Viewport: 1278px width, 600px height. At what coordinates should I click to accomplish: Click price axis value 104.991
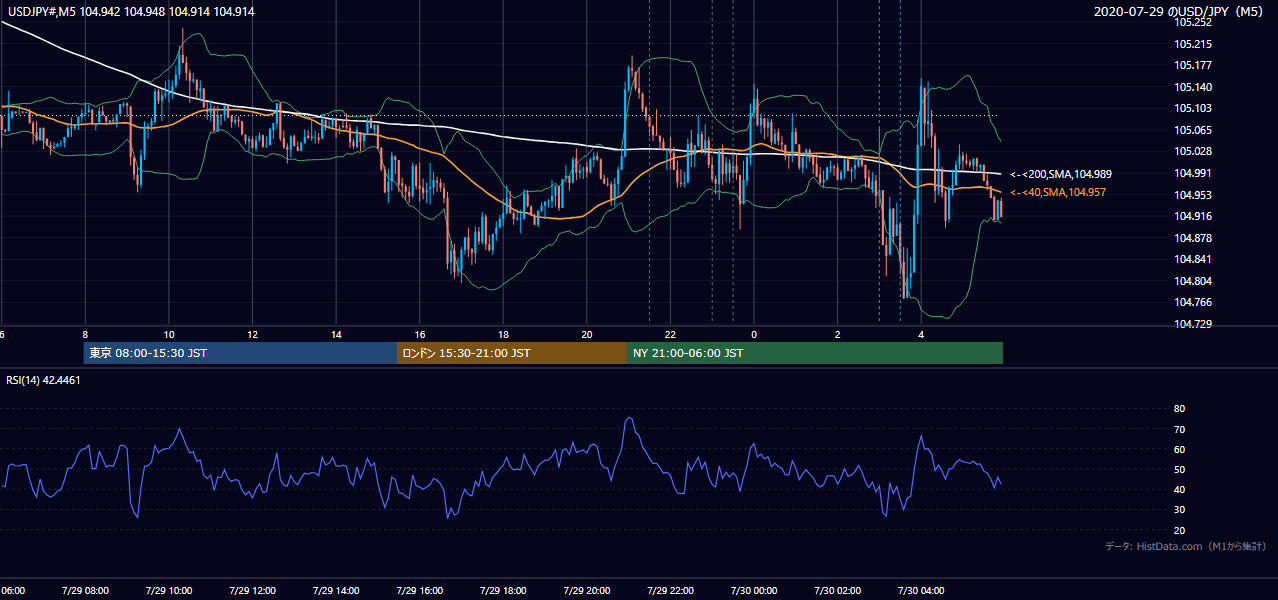click(x=1193, y=173)
